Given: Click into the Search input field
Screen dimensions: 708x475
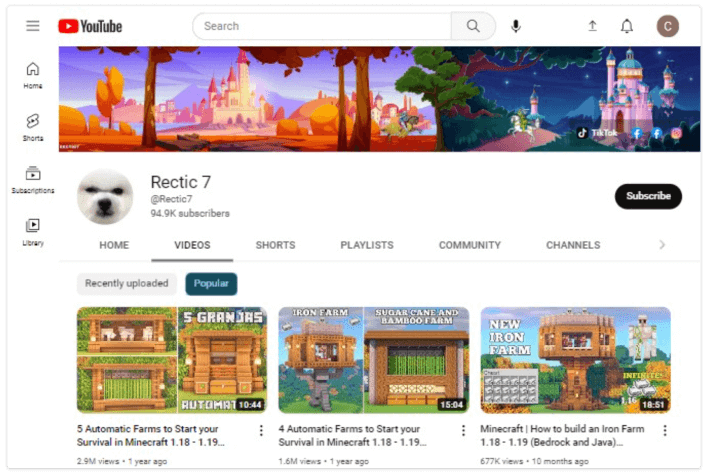Looking at the screenshot, I should pyautogui.click(x=322, y=26).
